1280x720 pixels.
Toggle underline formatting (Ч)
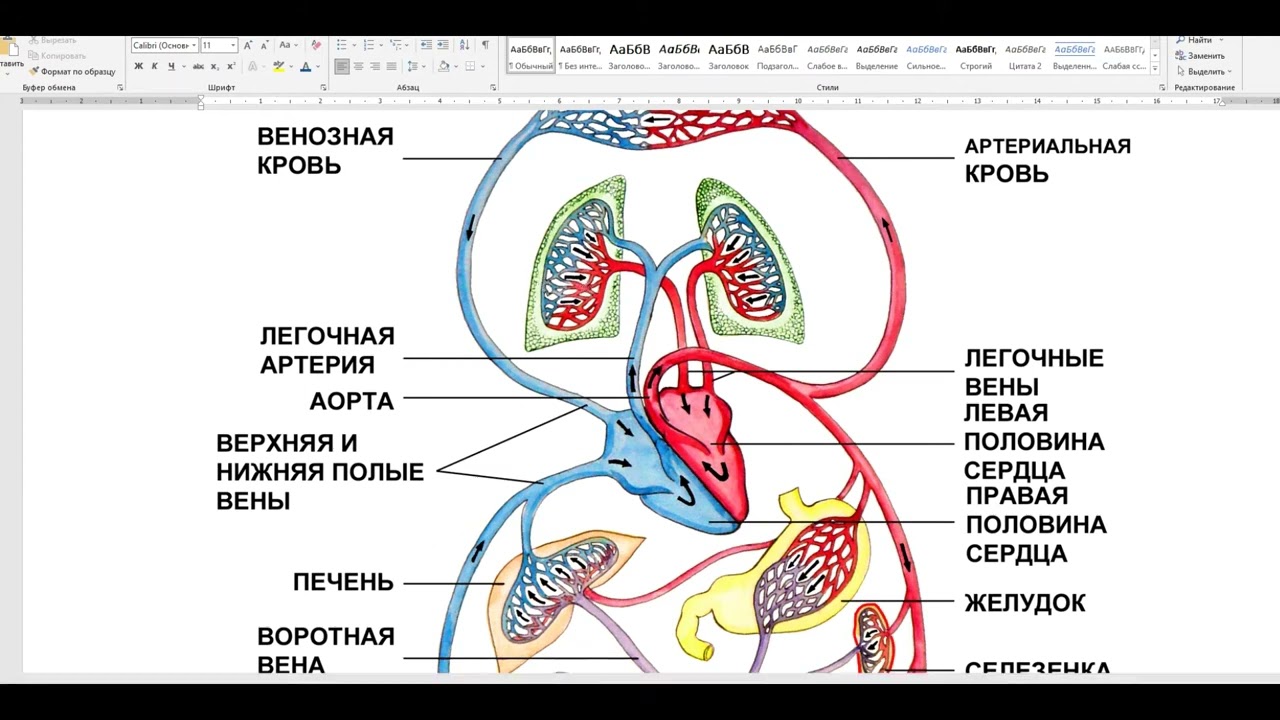171,66
